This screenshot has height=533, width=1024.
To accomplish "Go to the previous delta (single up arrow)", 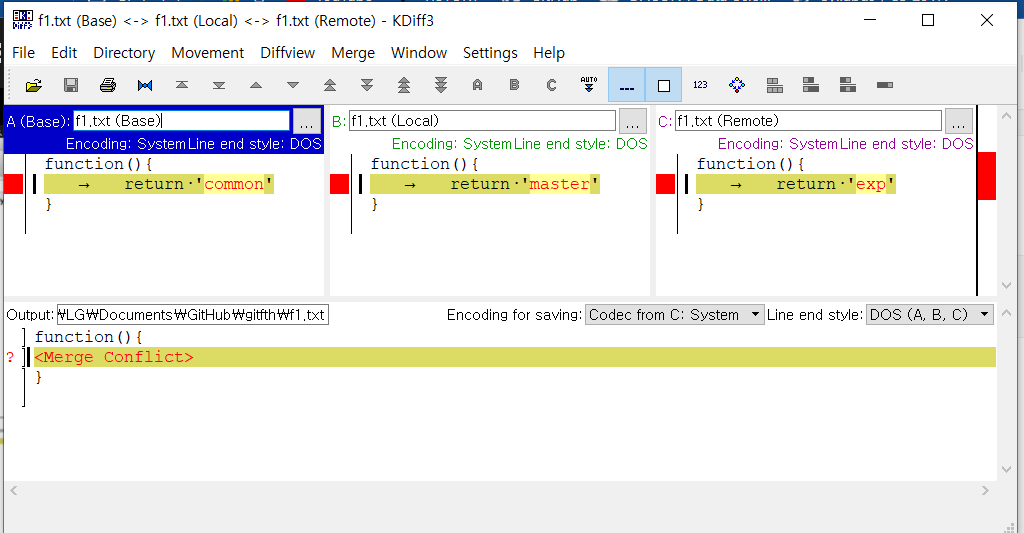I will 256,85.
